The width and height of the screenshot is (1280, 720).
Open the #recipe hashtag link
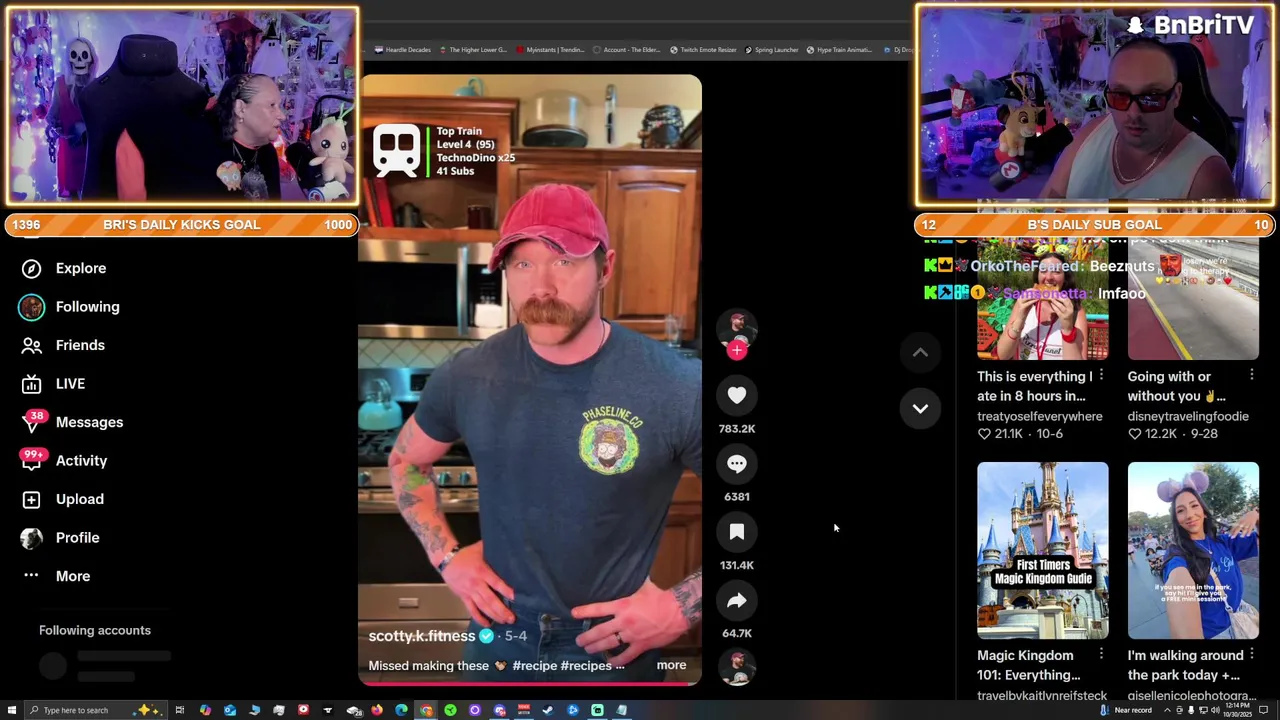tap(534, 666)
